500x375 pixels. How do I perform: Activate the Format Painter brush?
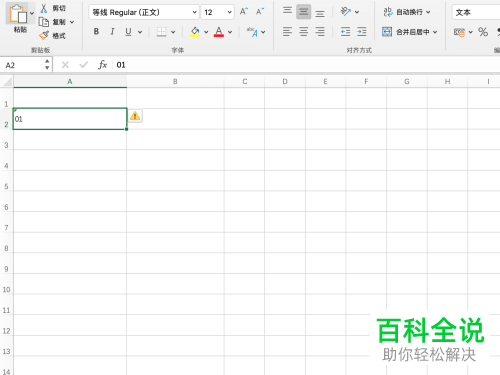pos(44,35)
